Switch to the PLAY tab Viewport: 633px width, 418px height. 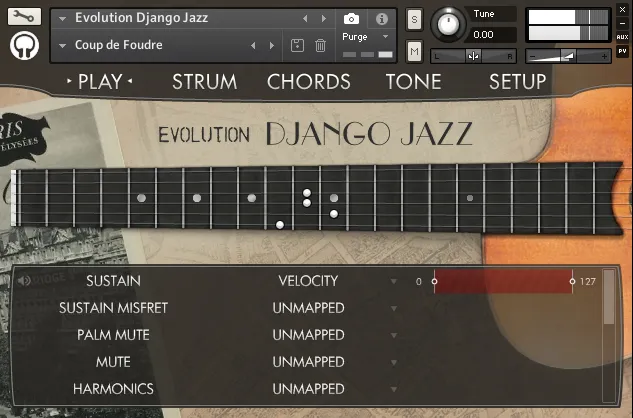(x=100, y=82)
